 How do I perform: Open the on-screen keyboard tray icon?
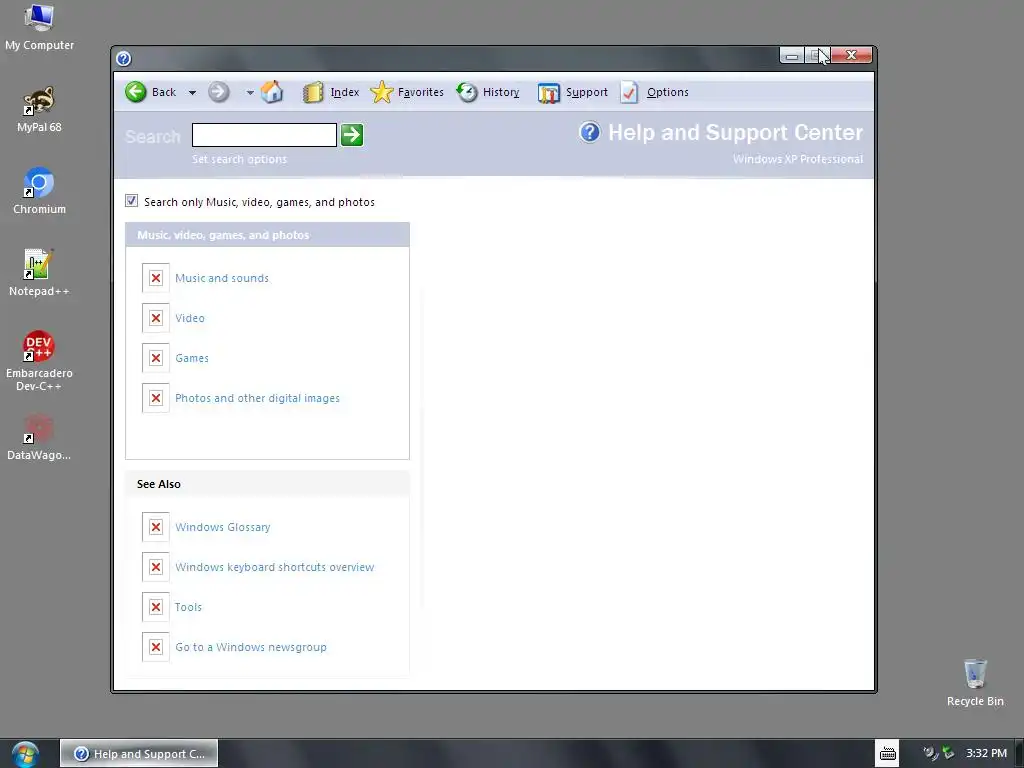(888, 754)
